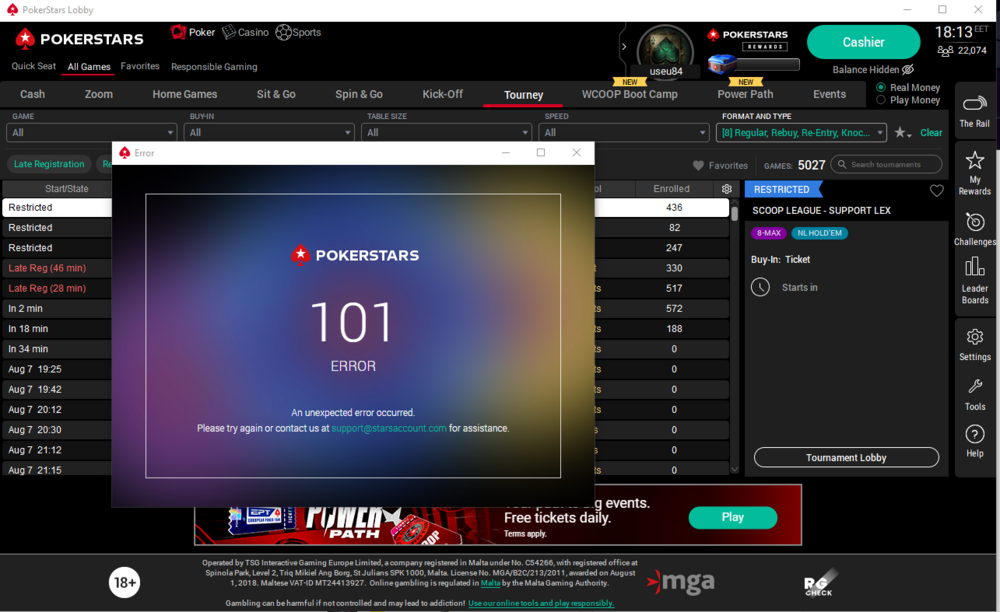Click support@starsaccount.com email link
The image size is (1000, 612).
(x=389, y=428)
